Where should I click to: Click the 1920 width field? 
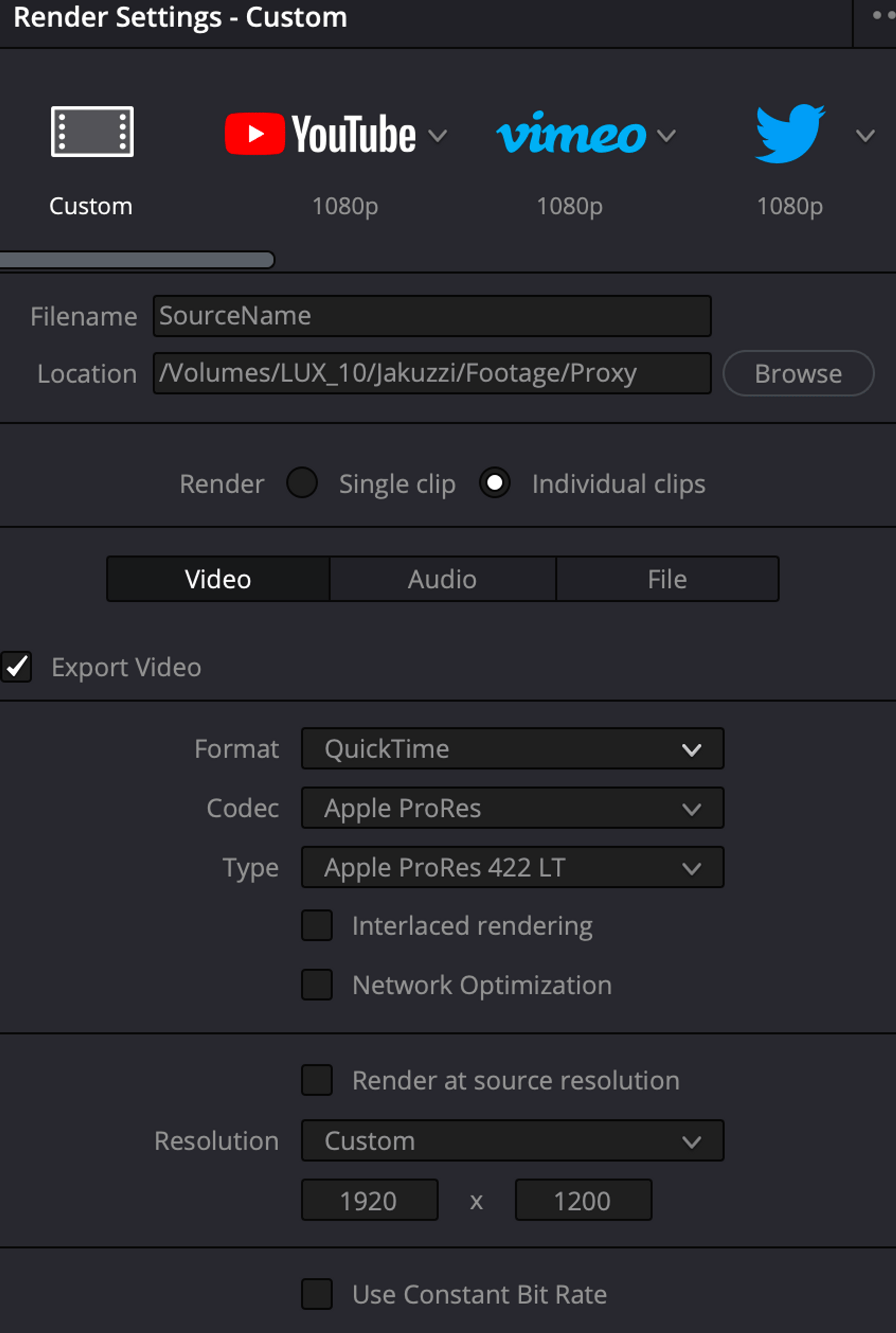370,1200
